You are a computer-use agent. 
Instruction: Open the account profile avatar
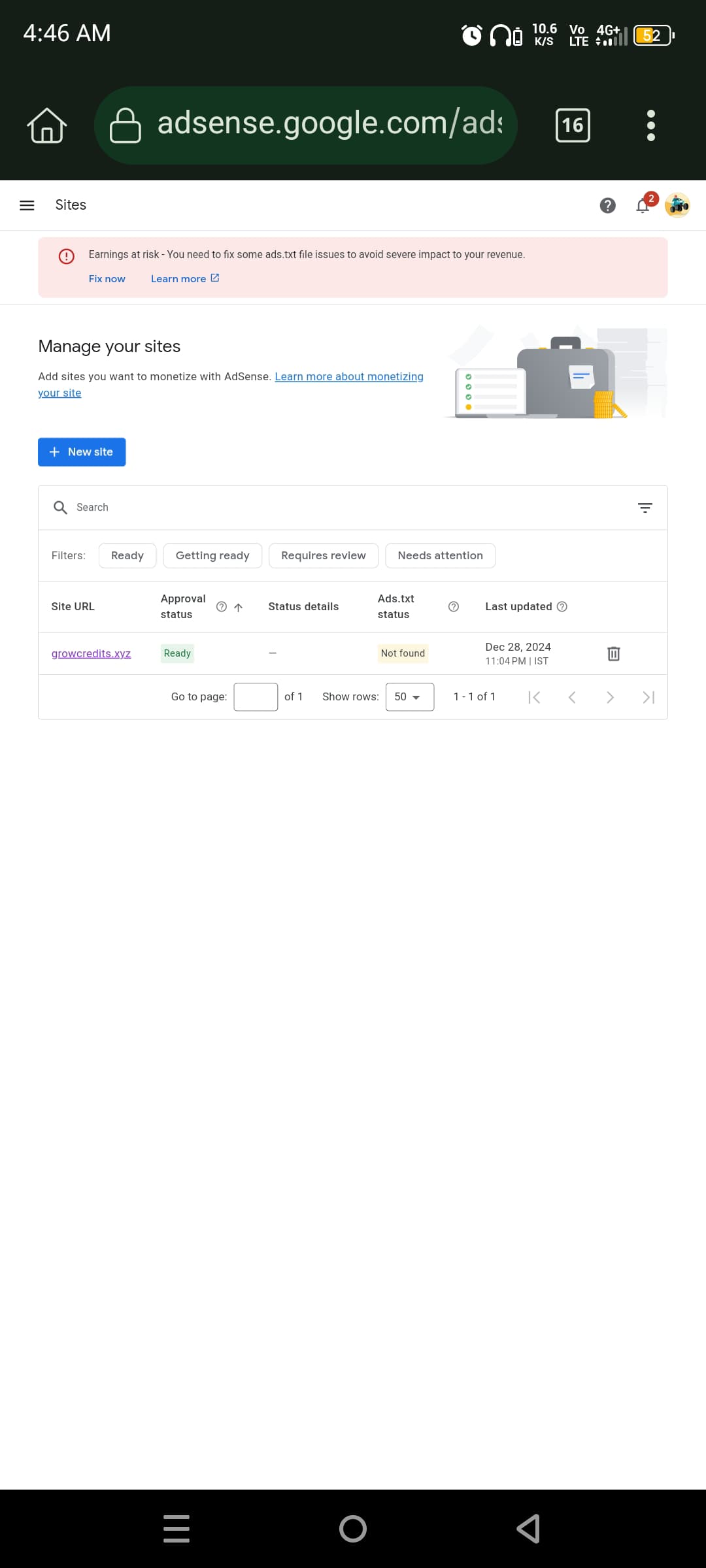(x=678, y=205)
